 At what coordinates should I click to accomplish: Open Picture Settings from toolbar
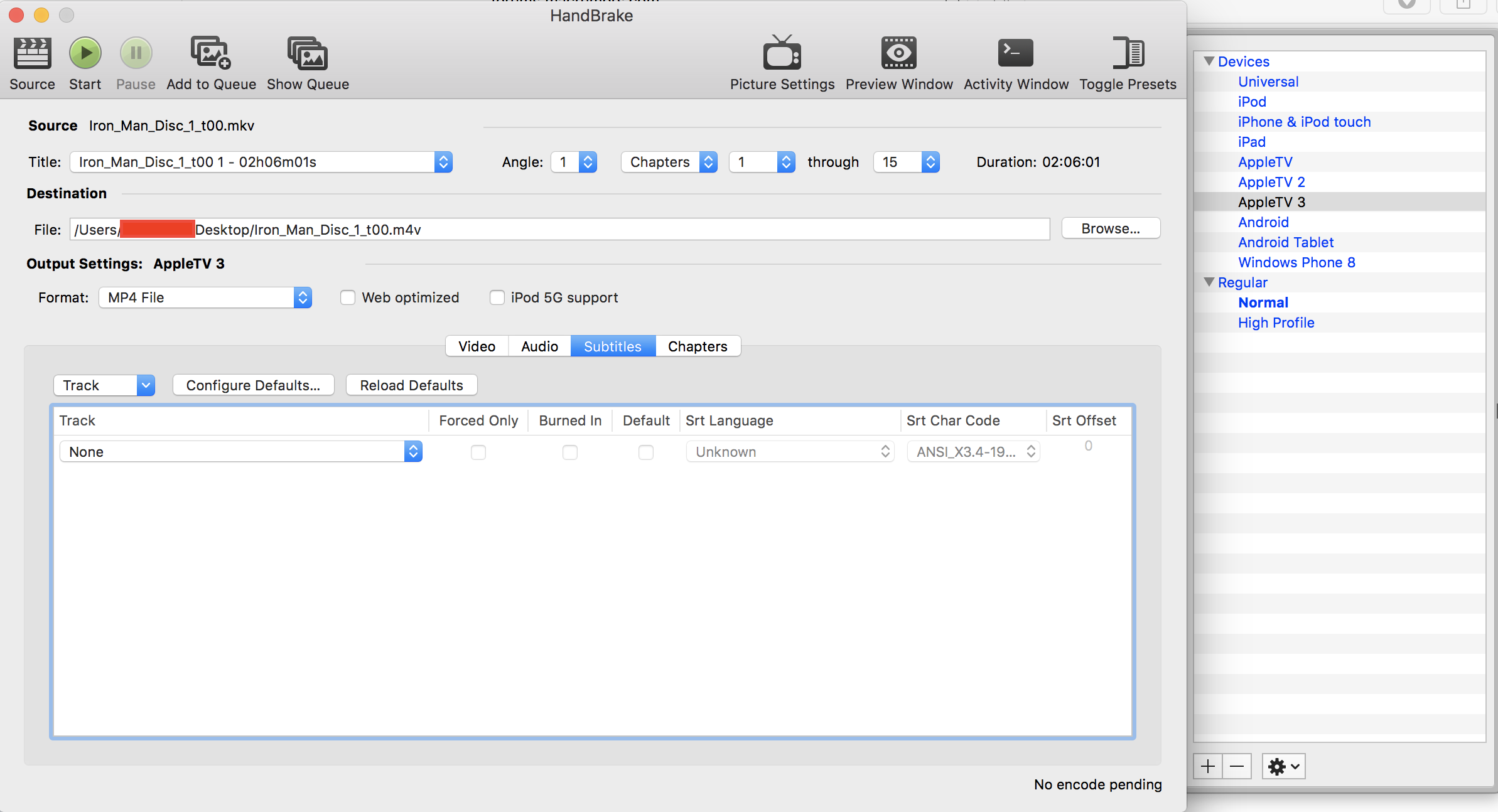[x=782, y=53]
